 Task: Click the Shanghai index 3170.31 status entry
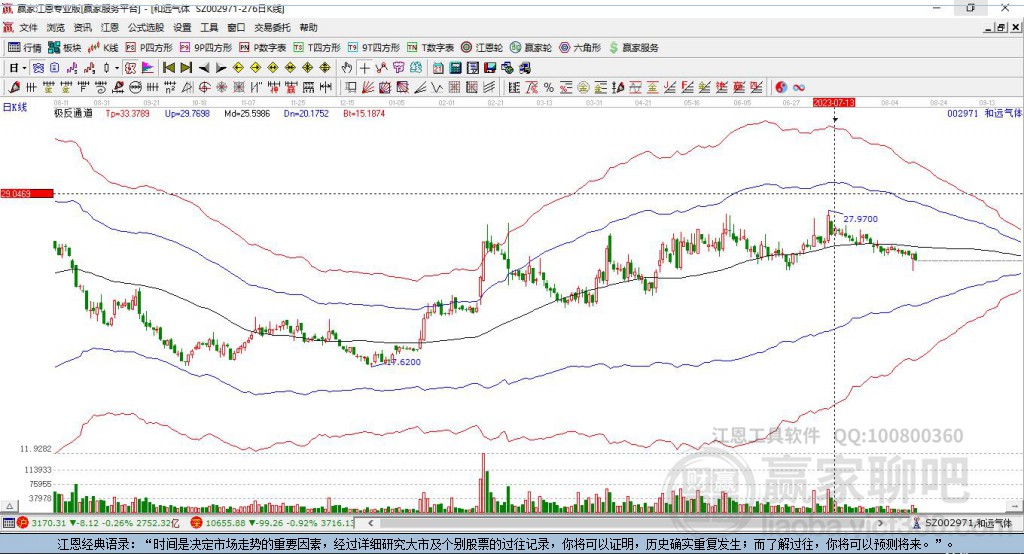[98, 523]
